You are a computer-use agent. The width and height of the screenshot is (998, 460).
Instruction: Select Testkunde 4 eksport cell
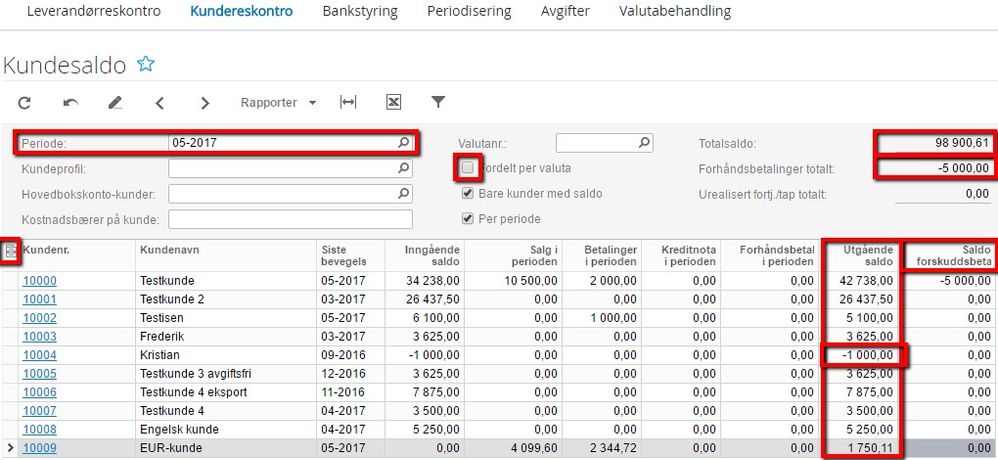(x=227, y=393)
